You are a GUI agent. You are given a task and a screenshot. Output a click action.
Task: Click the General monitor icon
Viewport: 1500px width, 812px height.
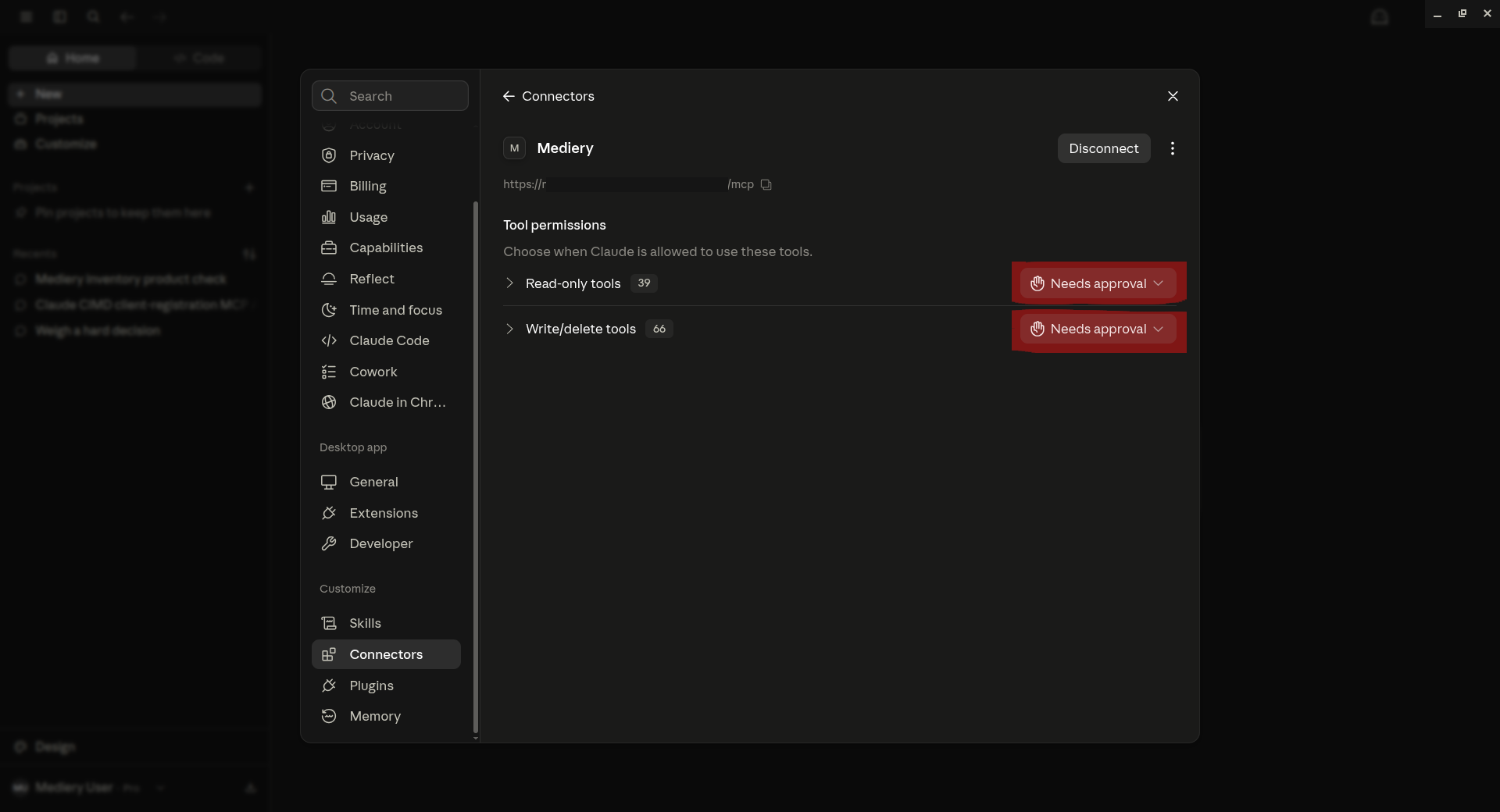(x=329, y=482)
